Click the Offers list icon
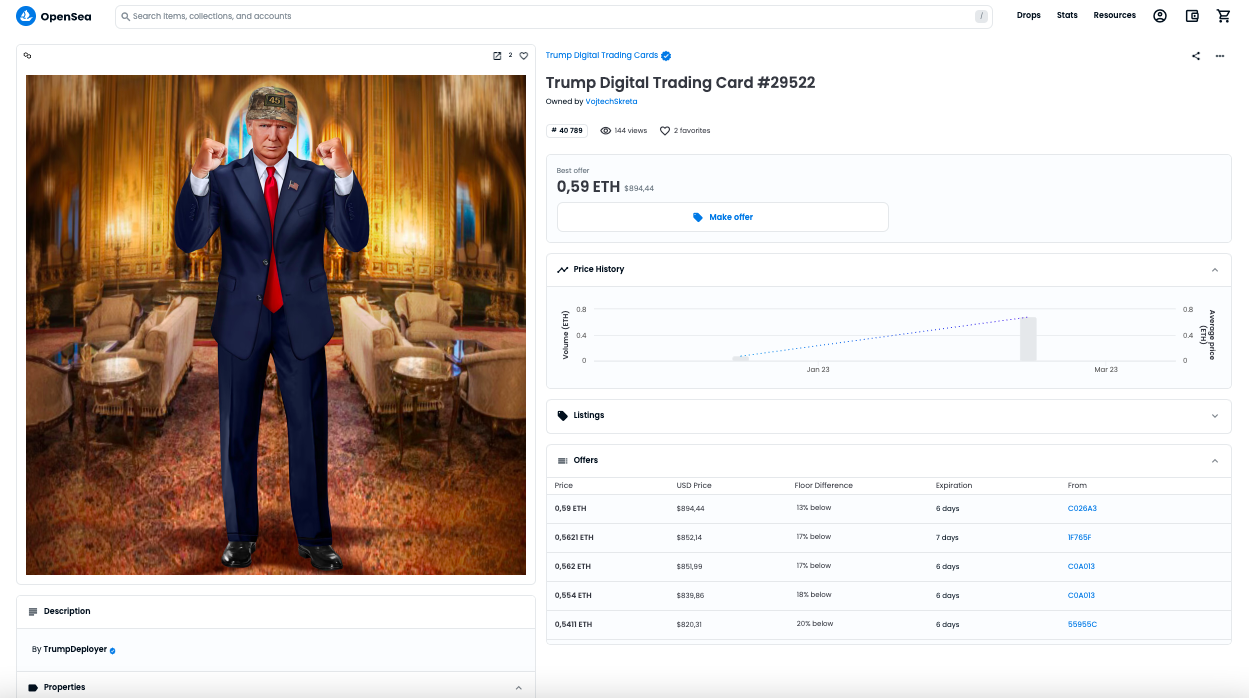 pyautogui.click(x=563, y=461)
